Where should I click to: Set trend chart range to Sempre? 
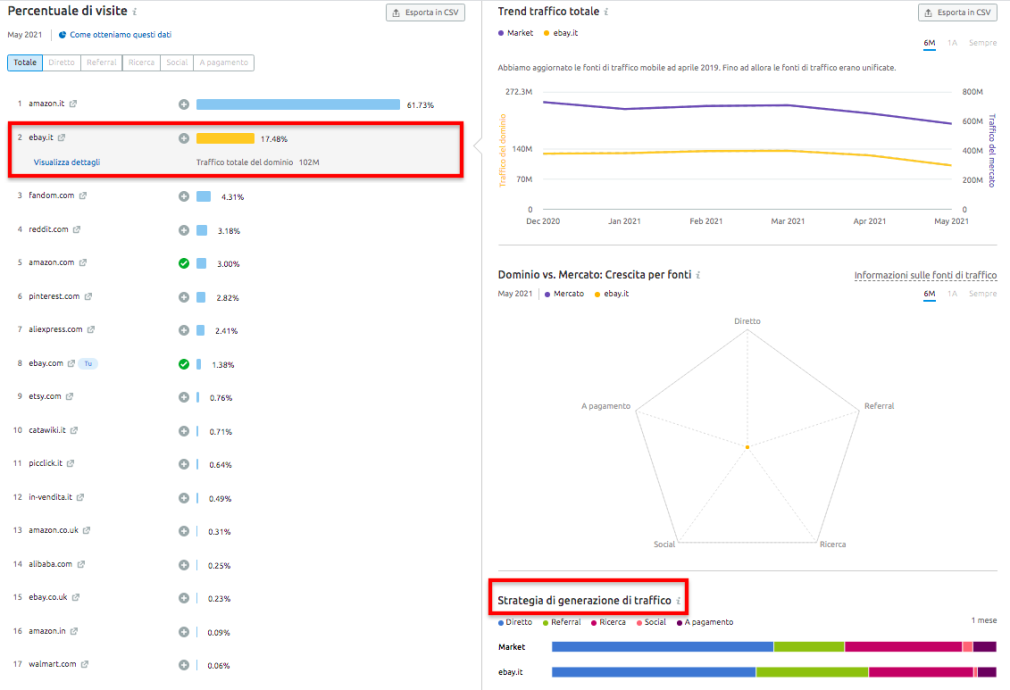click(x=983, y=43)
